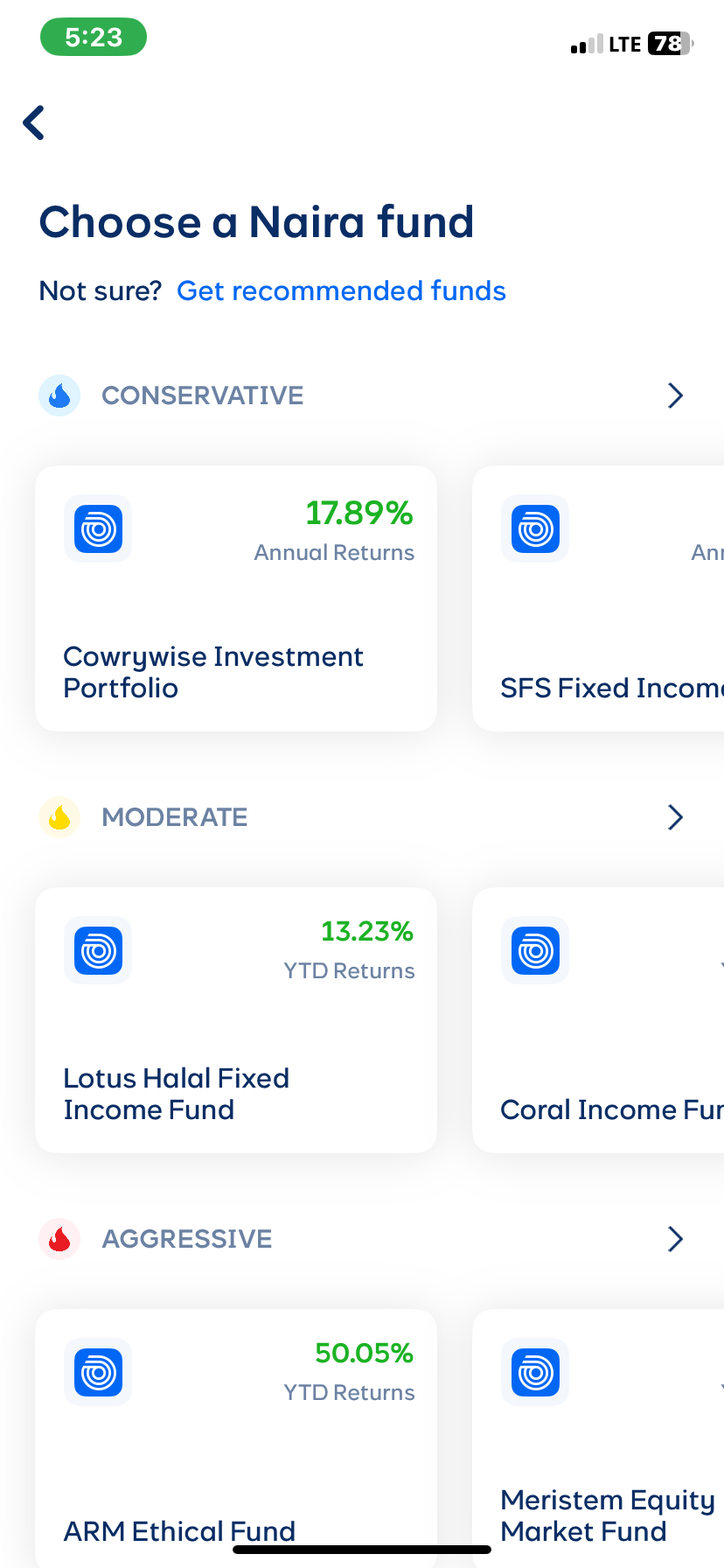Tap the Meristem Equity Market Fund logo
The height and width of the screenshot is (1568, 724).
pos(534,1372)
